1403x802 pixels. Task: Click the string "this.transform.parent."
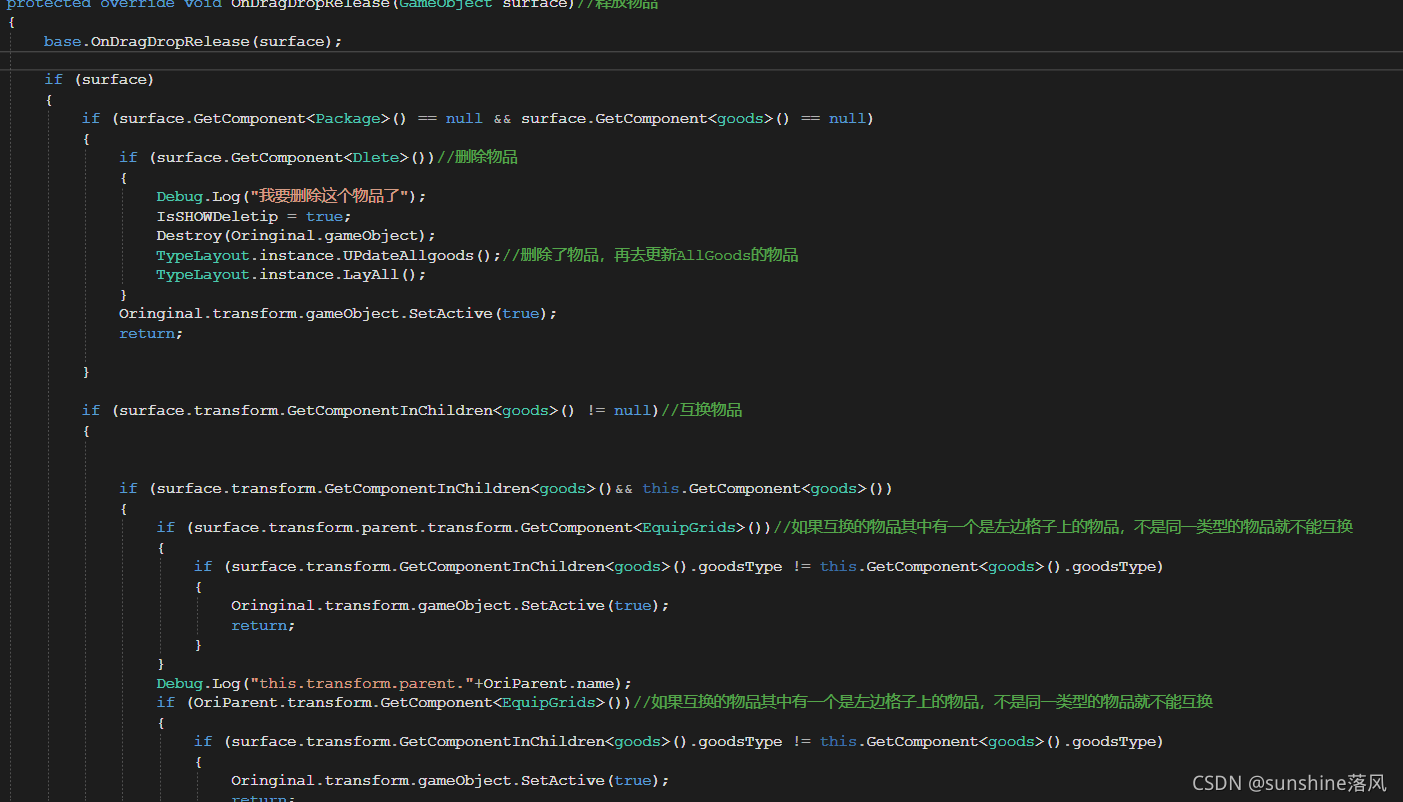362,683
